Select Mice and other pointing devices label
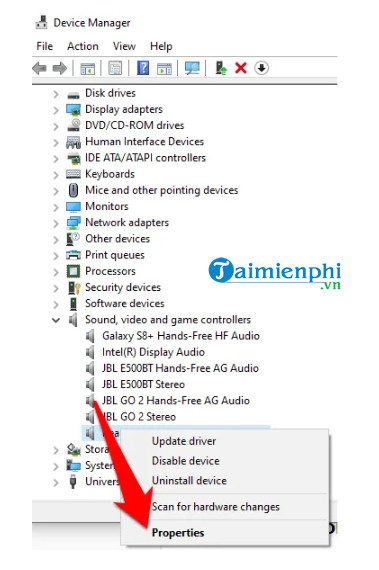Viewport: 379px width, 570px height. click(162, 190)
